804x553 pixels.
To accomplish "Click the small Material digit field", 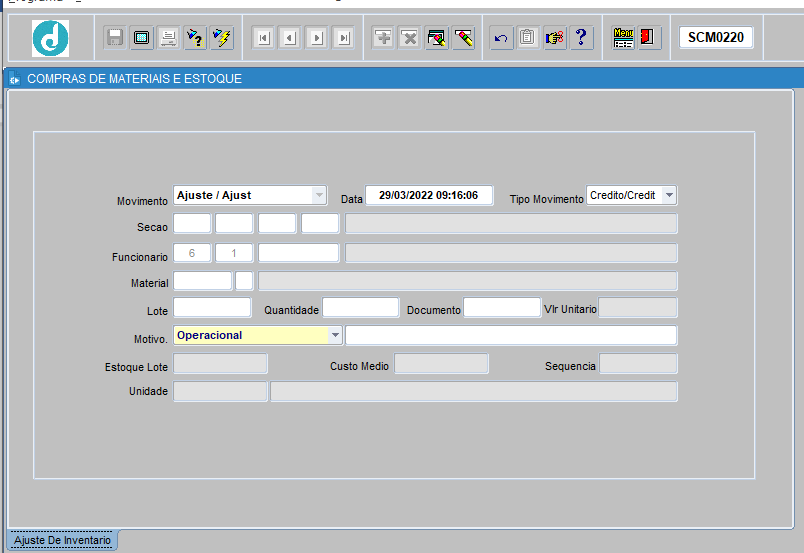I will pos(244,281).
